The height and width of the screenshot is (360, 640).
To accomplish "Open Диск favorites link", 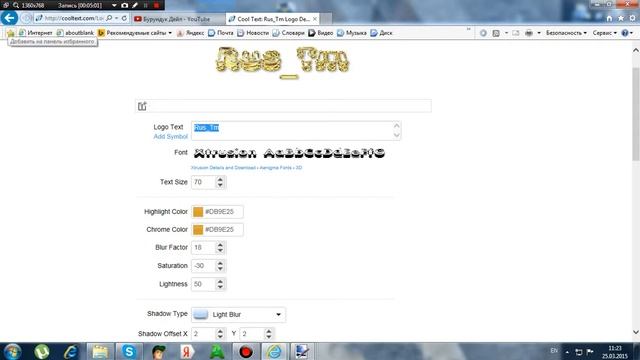I will [x=382, y=33].
